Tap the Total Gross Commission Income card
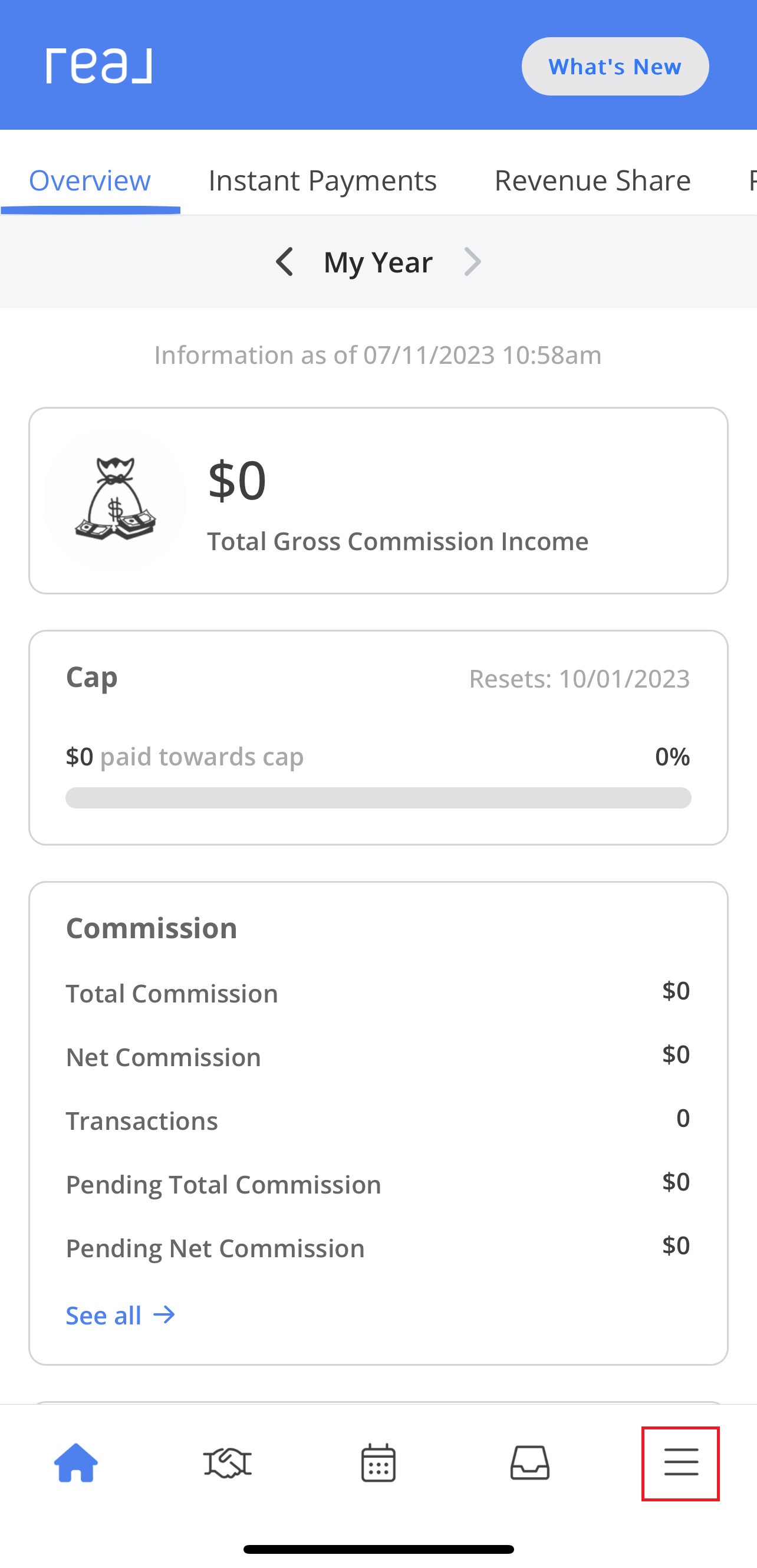Viewport: 757px width, 1568px height. point(378,500)
